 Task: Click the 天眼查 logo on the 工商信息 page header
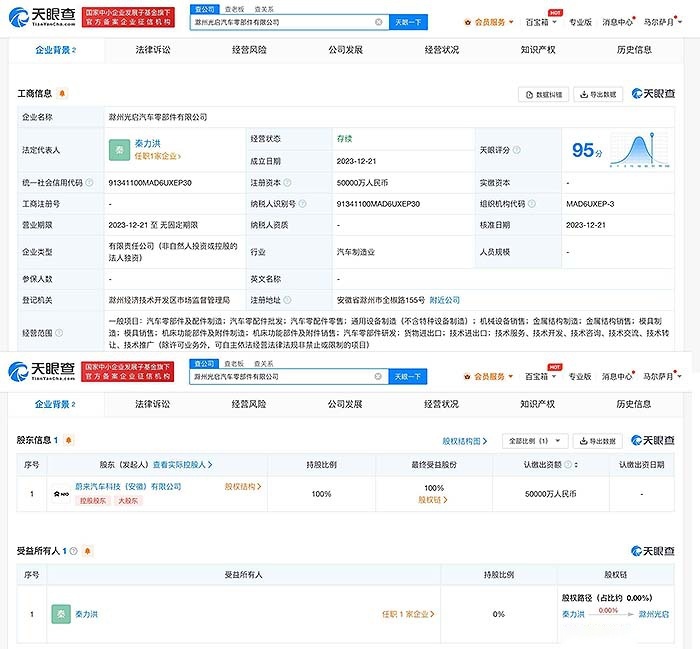tap(42, 17)
